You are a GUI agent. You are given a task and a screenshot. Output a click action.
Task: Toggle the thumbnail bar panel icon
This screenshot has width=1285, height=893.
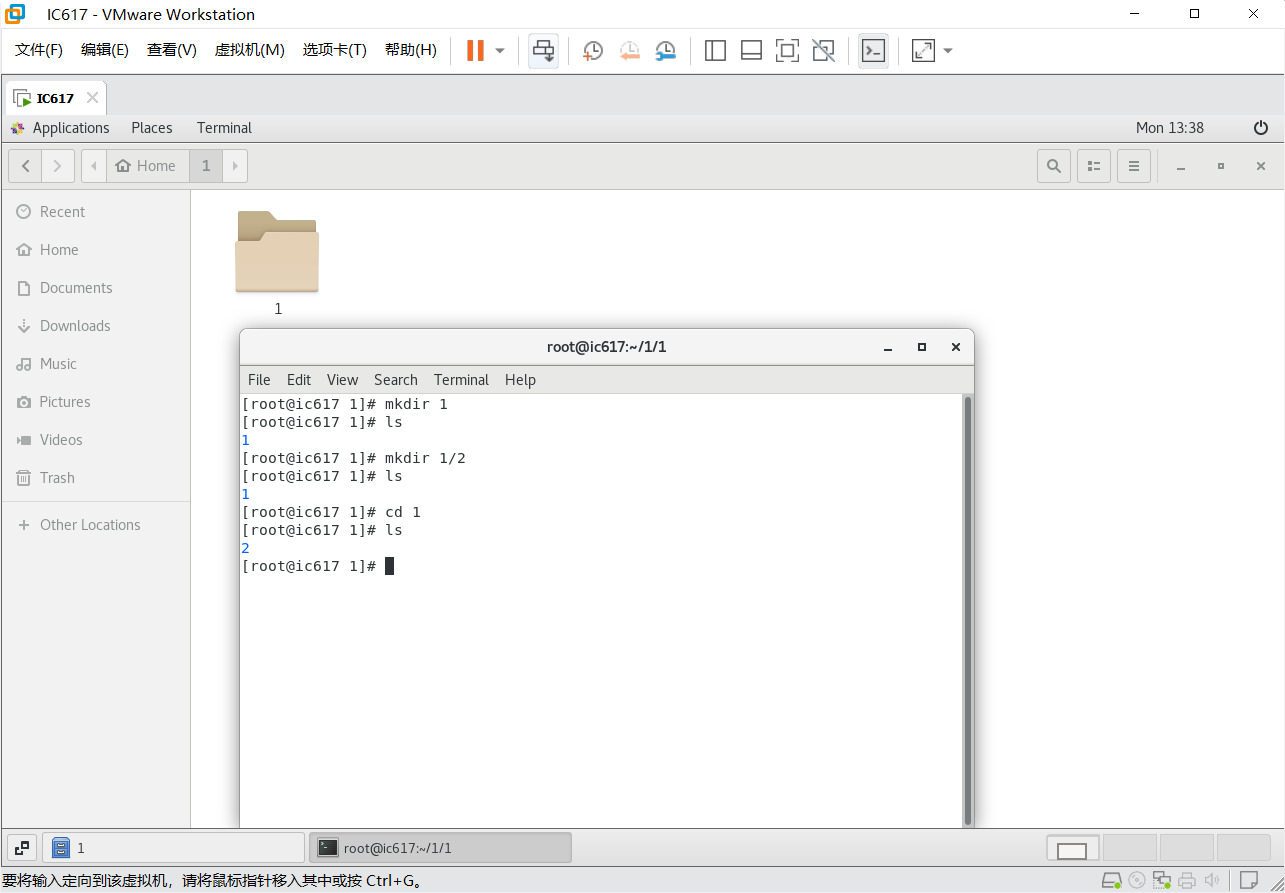pos(751,50)
